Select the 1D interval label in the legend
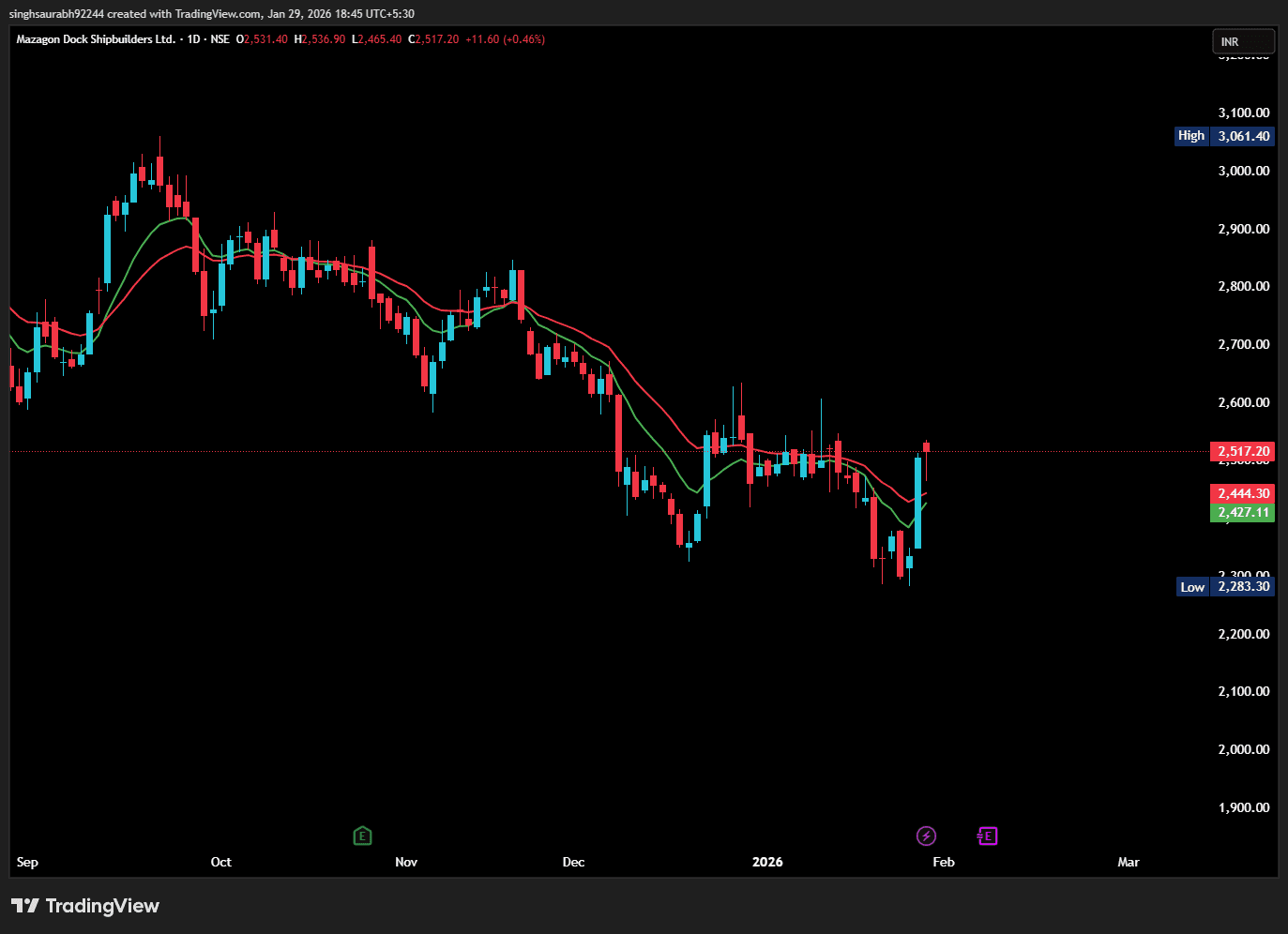Viewport: 1288px width, 934px height. coord(194,39)
